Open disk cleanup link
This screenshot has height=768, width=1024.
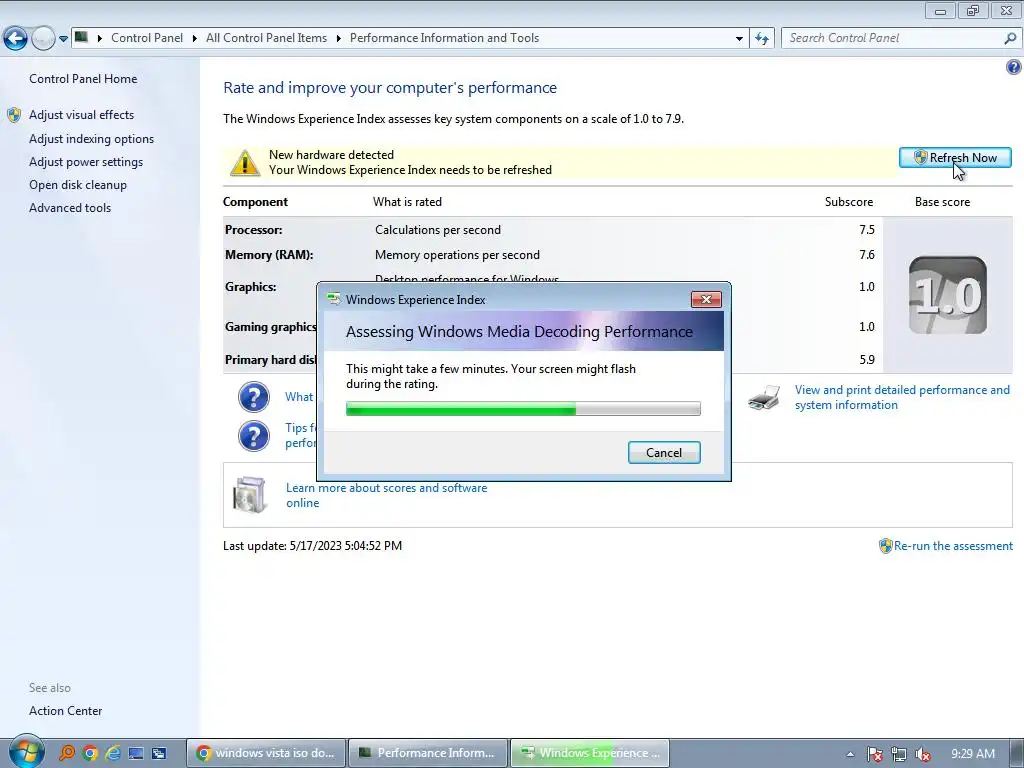click(78, 185)
